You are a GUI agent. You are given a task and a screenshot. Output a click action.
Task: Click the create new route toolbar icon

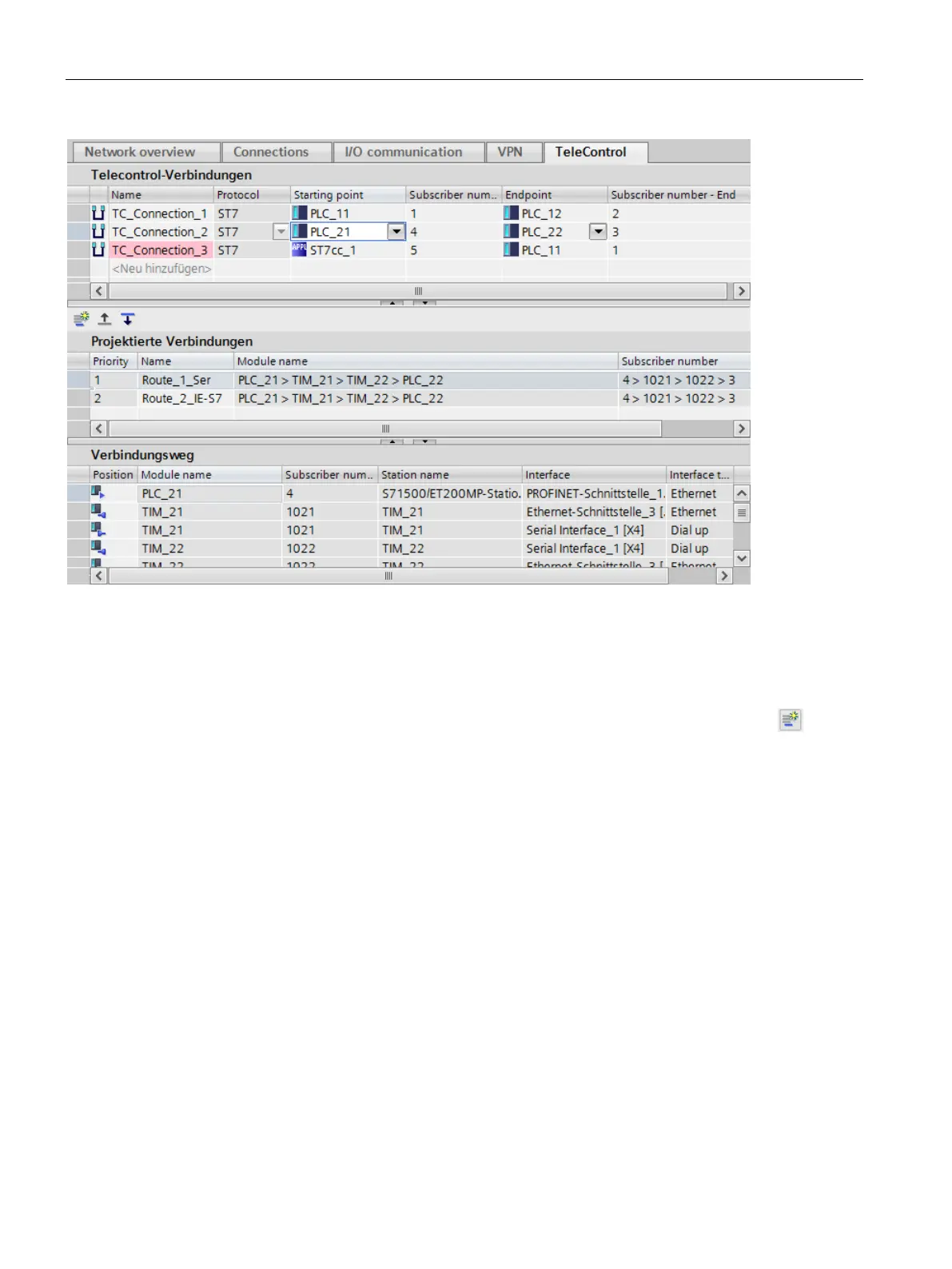point(82,319)
